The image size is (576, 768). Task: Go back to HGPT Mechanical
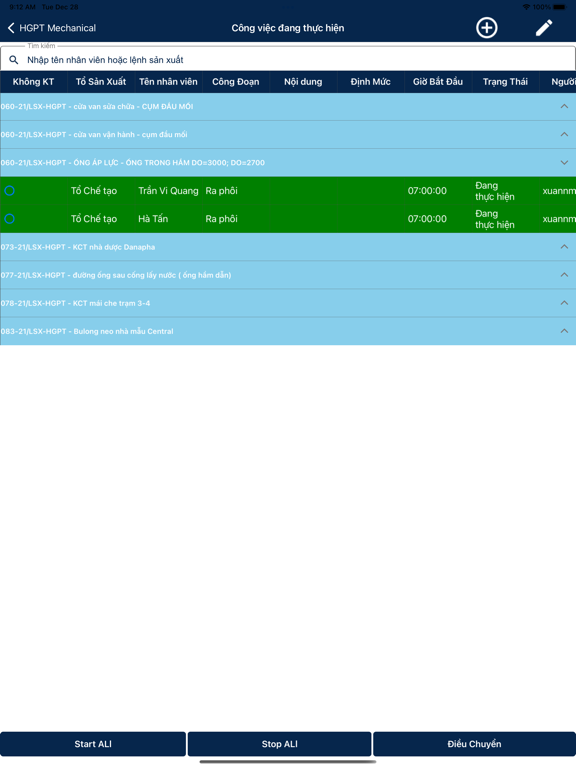click(x=52, y=28)
